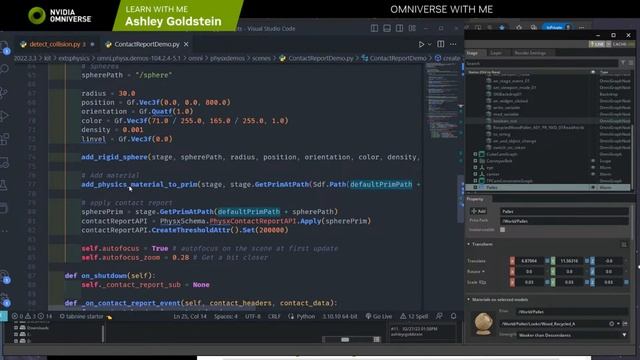Check the Instanceable checkbox
This screenshot has width=640, height=360.
(x=502, y=230)
